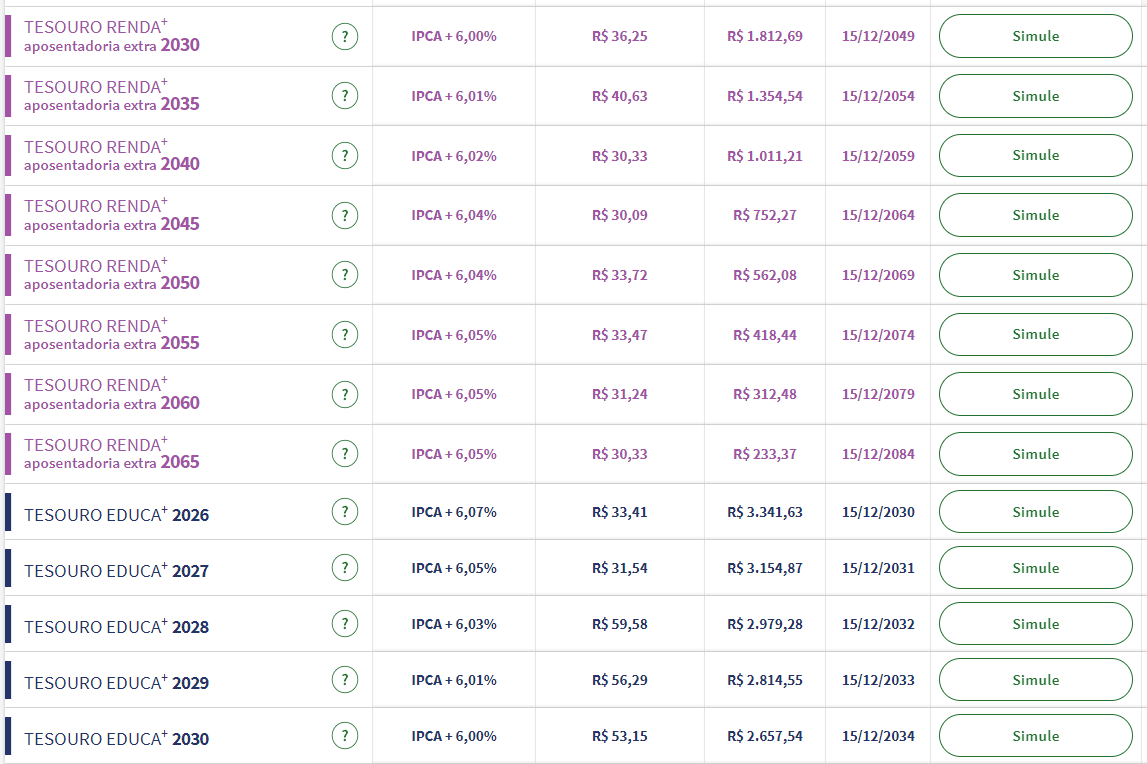Open help icon for Tesouro Educa+ 2026

pyautogui.click(x=344, y=512)
